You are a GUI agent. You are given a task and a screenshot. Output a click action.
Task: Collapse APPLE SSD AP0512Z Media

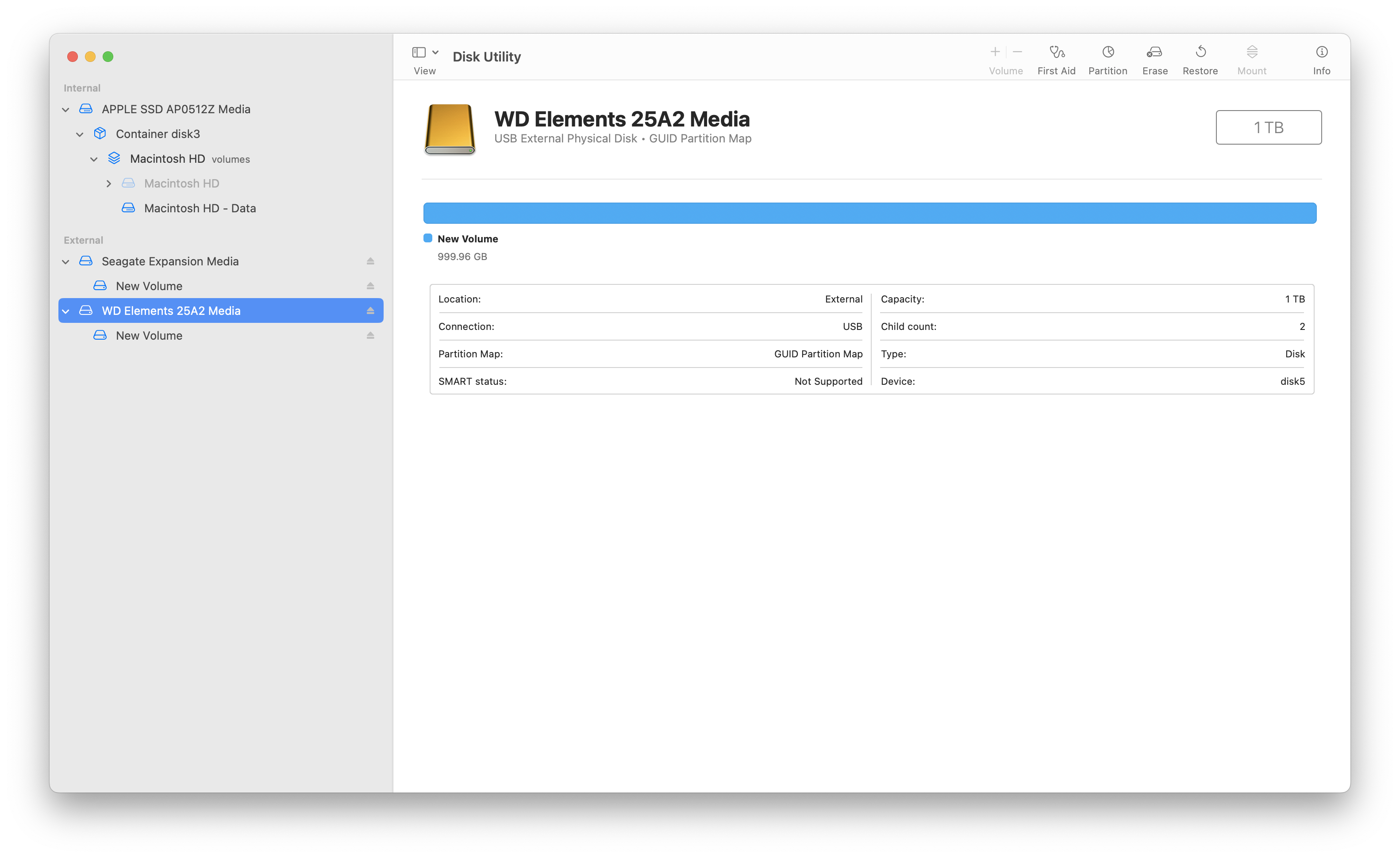click(x=65, y=109)
